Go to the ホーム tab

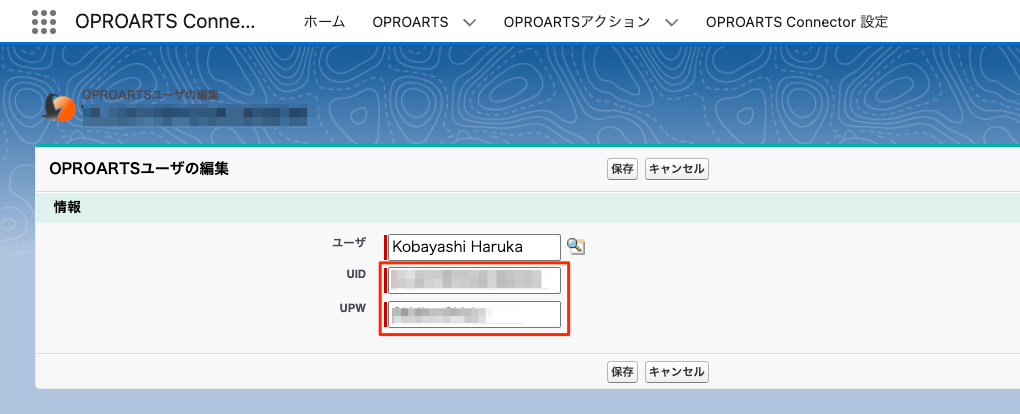(x=324, y=22)
